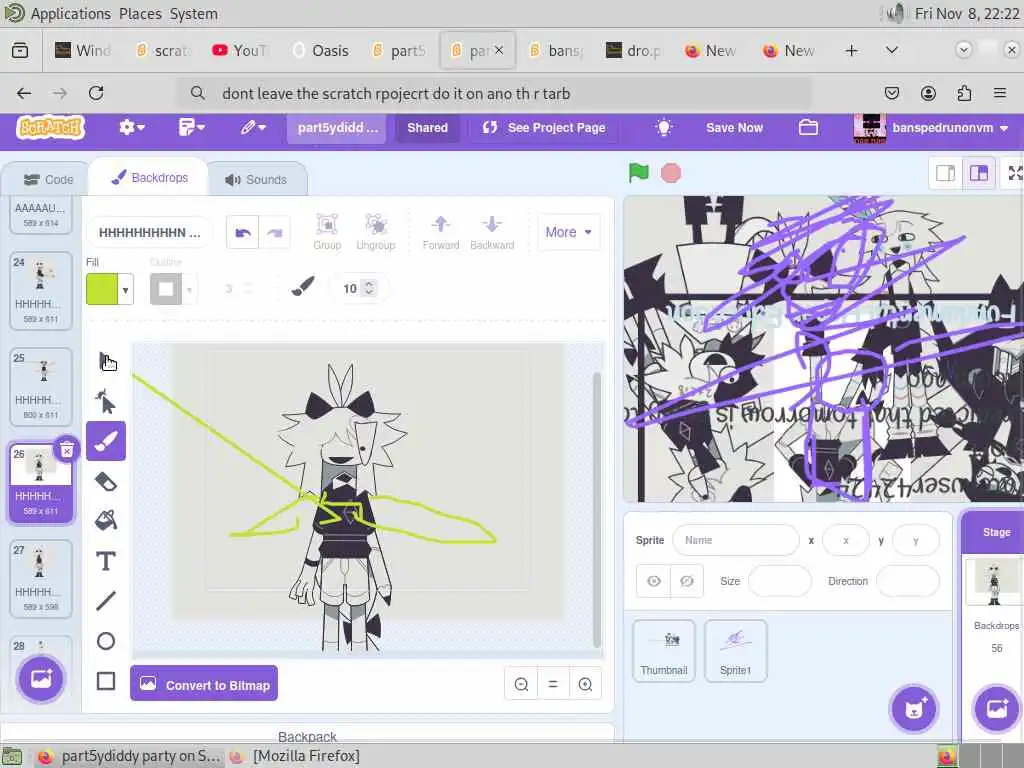Select the Brush tool
The width and height of the screenshot is (1024, 768).
coord(106,441)
